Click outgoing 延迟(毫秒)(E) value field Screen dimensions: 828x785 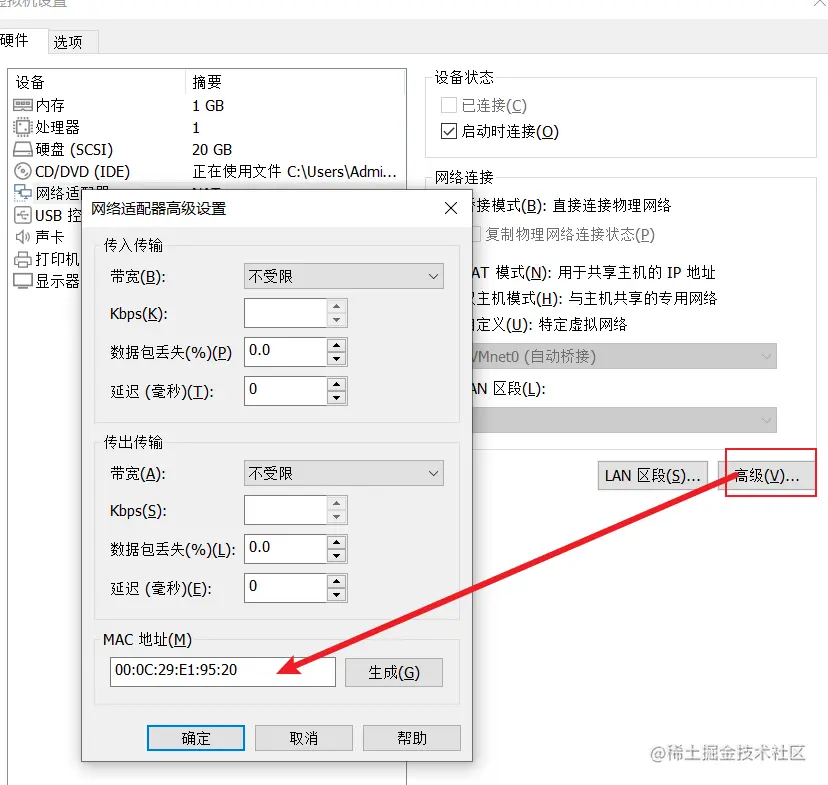coord(285,588)
